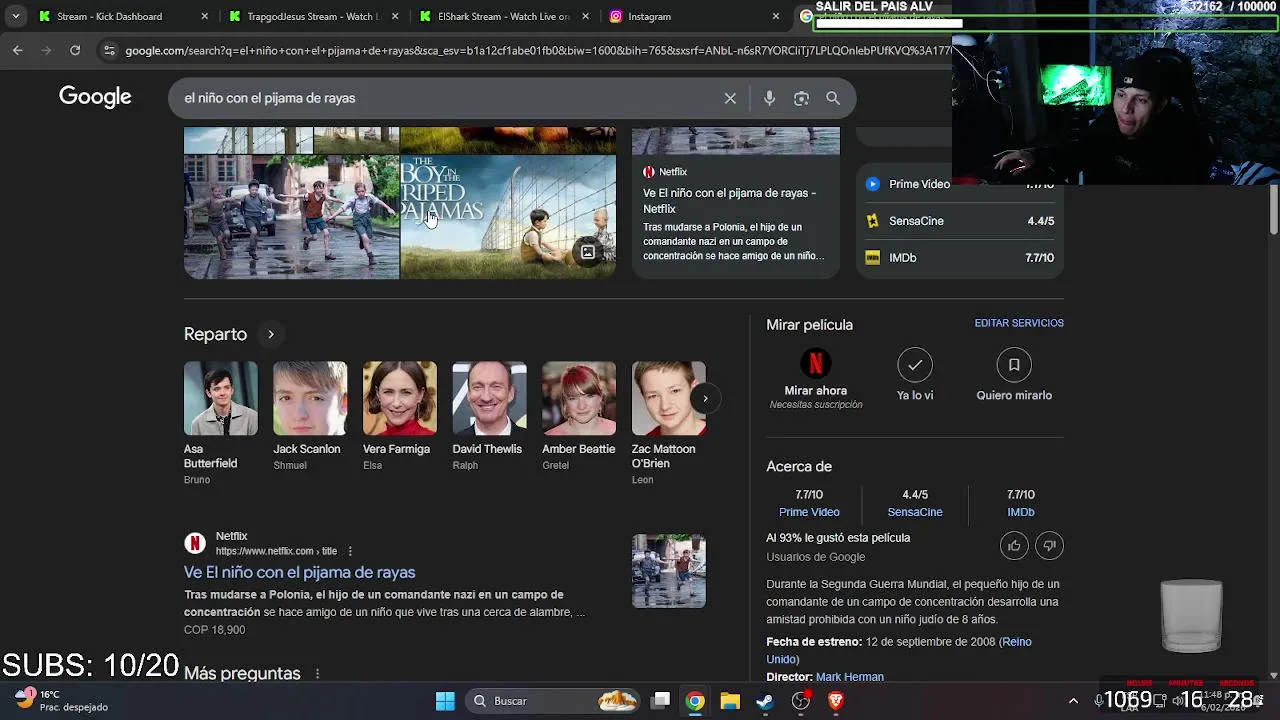Go back with browser back arrow

(18, 50)
